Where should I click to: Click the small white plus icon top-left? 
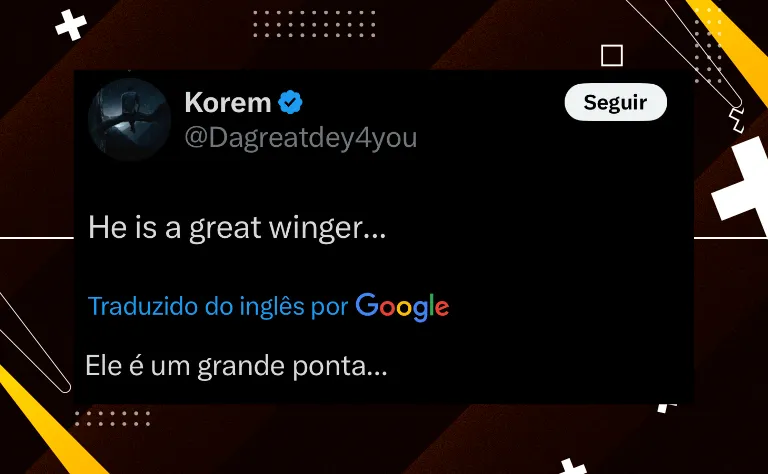[x=71, y=25]
